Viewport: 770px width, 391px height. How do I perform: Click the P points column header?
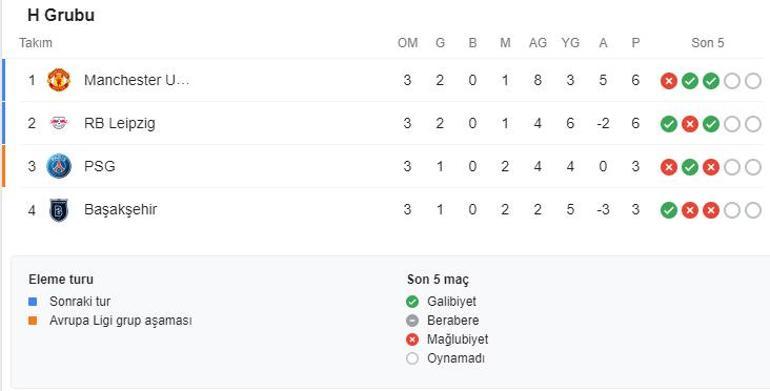point(635,43)
